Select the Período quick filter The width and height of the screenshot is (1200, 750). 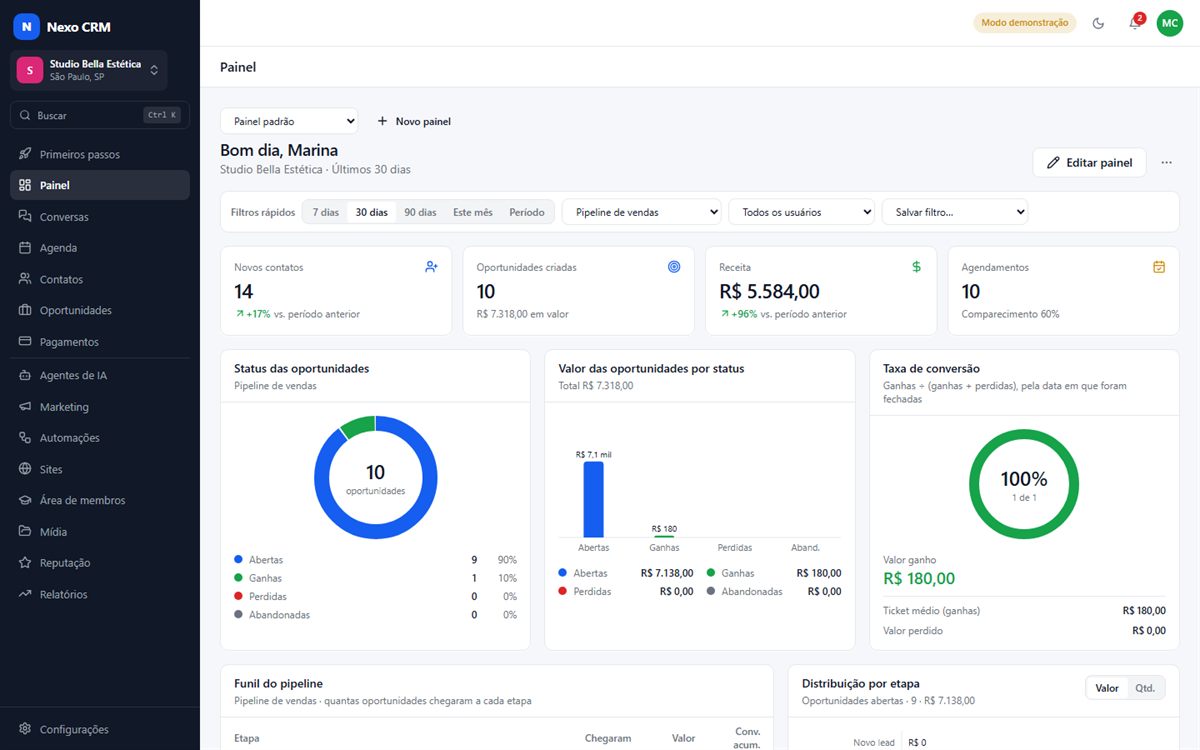click(x=527, y=212)
